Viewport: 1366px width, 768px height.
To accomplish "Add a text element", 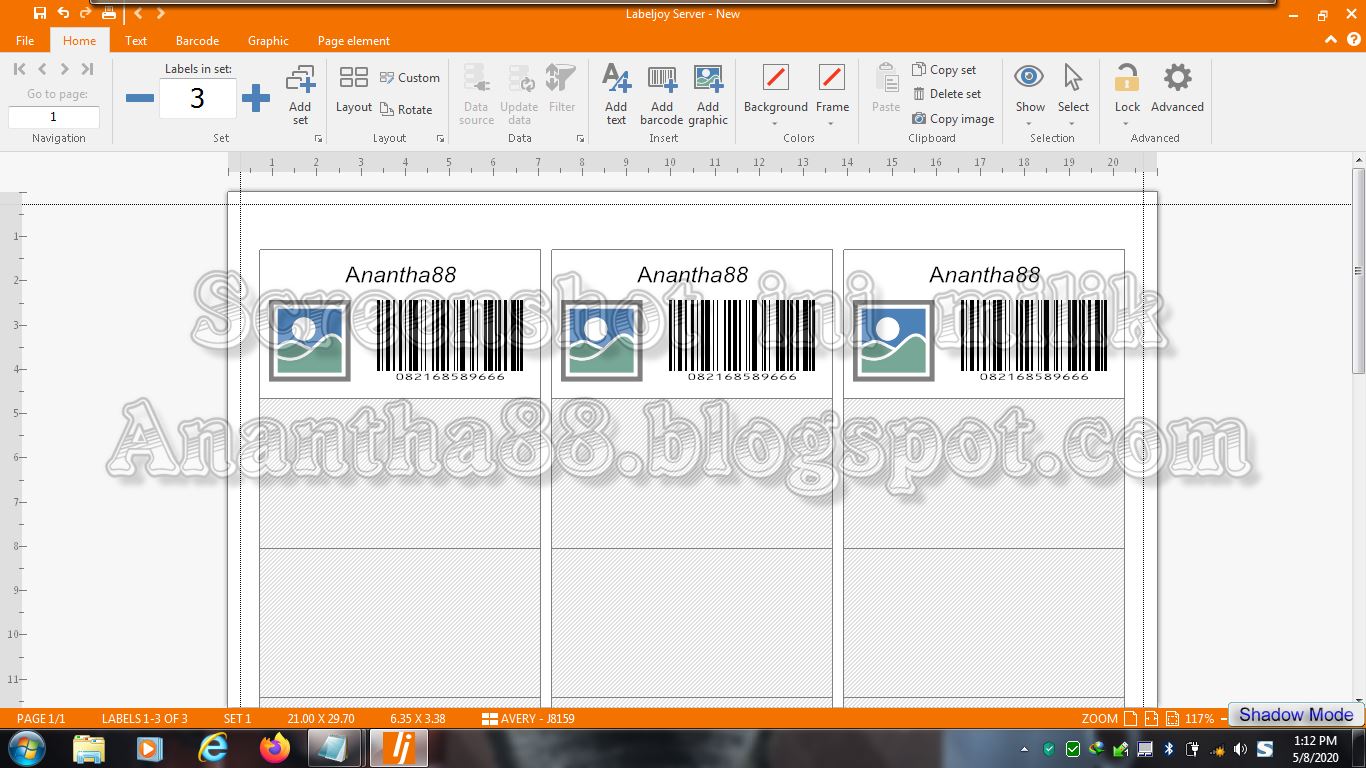I will [616, 95].
